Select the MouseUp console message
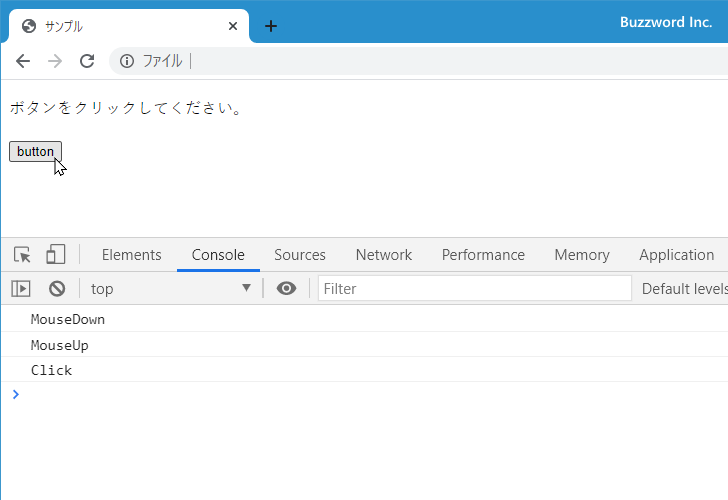This screenshot has width=728, height=500. [364, 345]
